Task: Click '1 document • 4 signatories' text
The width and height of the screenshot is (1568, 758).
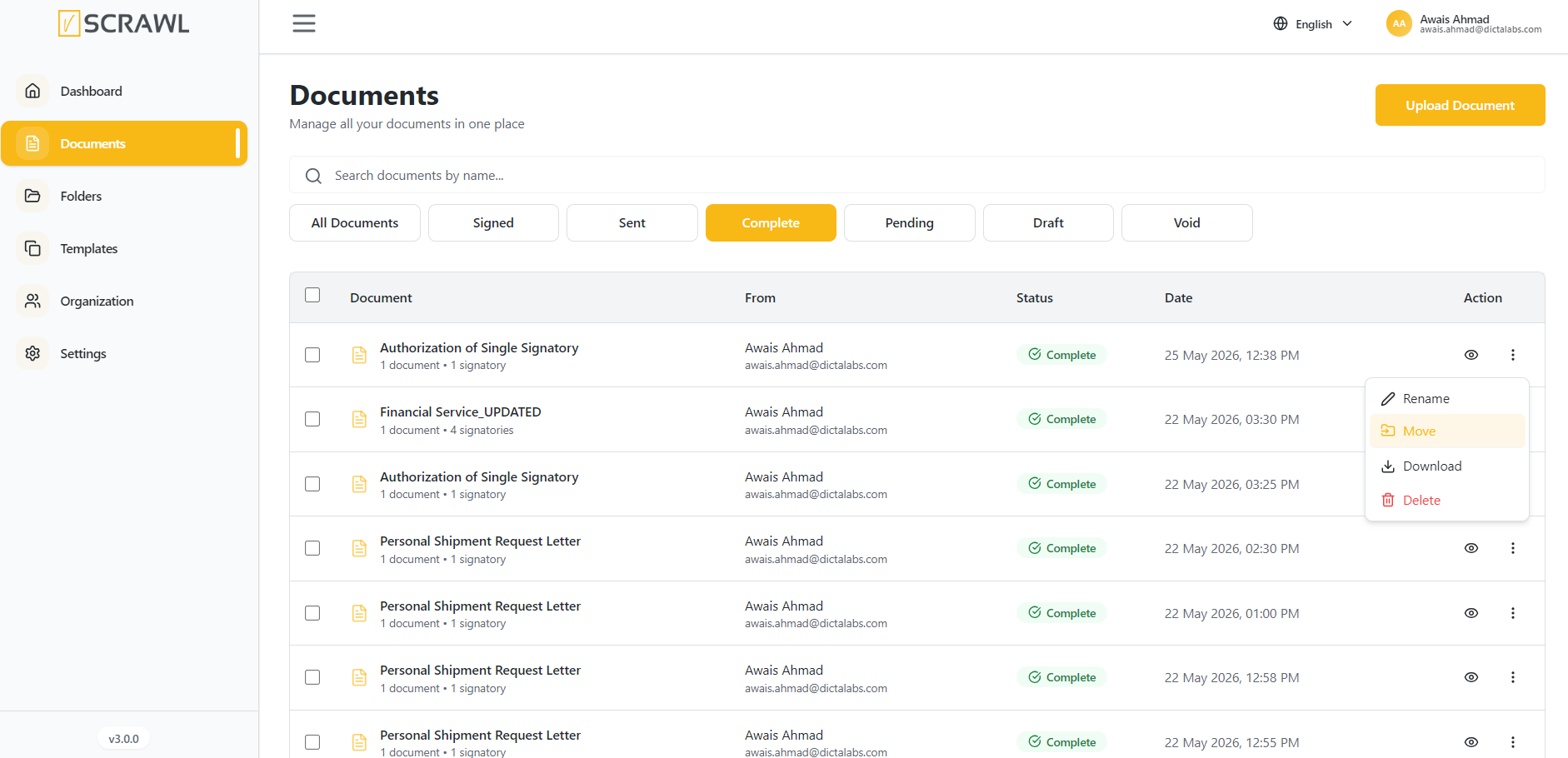Action: tap(447, 431)
